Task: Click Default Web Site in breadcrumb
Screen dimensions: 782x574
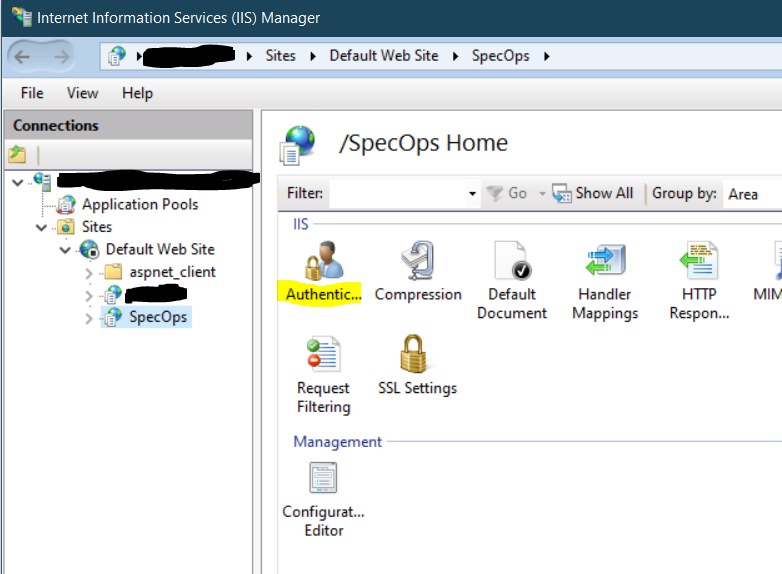Action: 384,56
